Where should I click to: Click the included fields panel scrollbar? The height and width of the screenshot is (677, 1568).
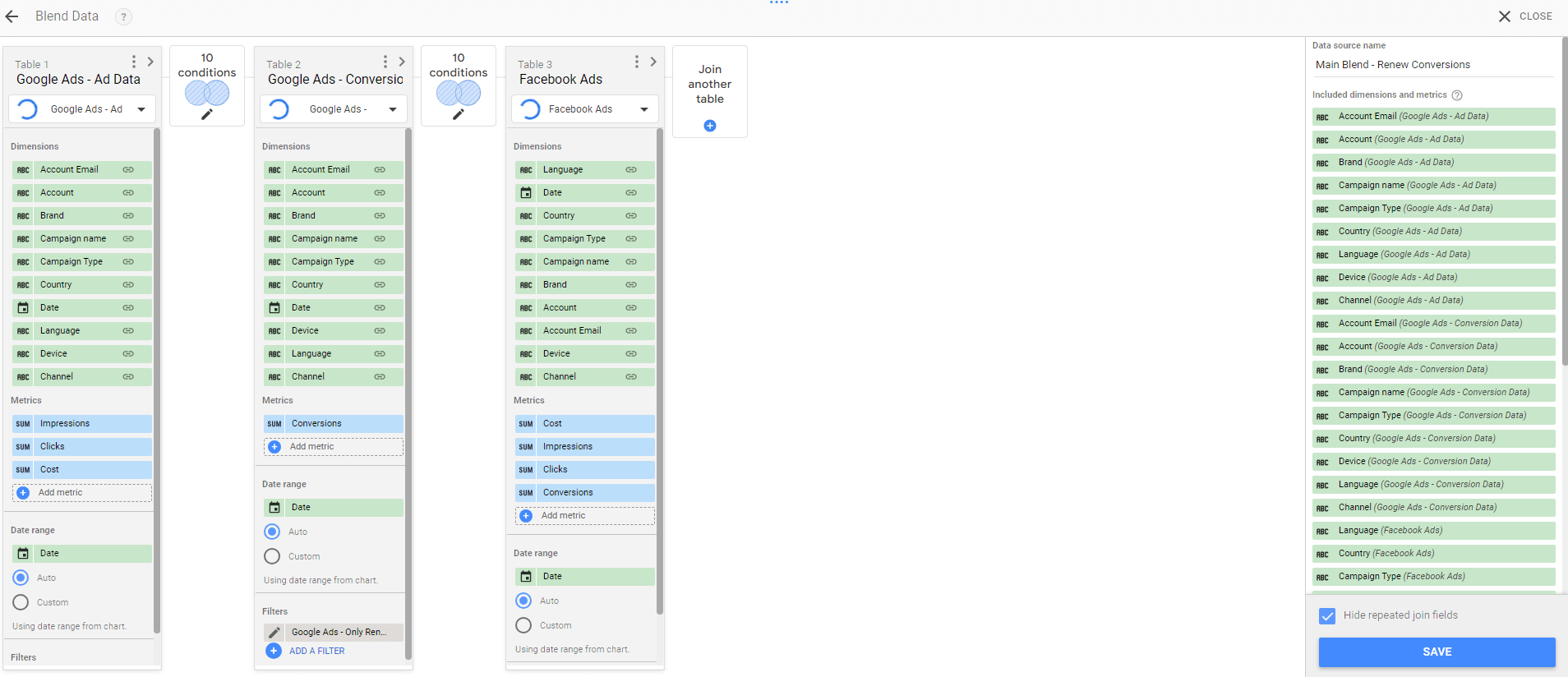[x=1564, y=201]
